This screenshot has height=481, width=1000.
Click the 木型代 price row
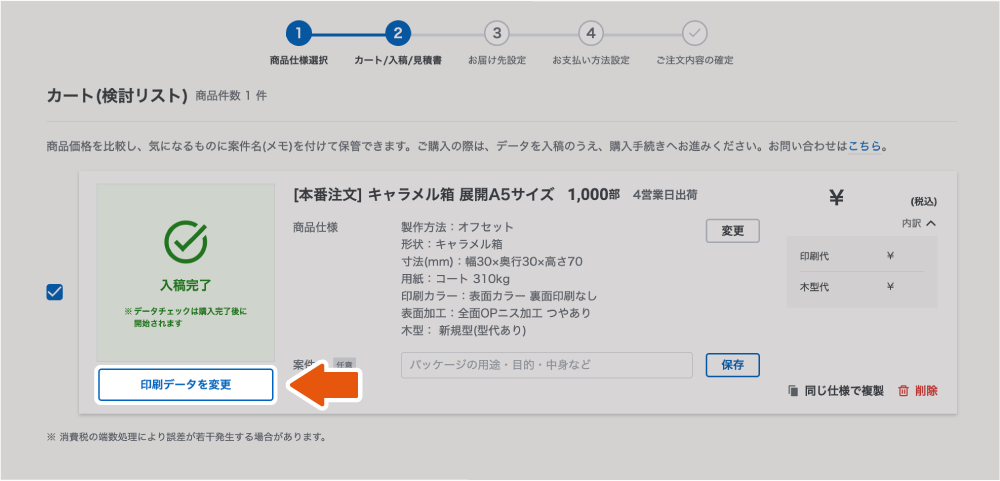[862, 287]
